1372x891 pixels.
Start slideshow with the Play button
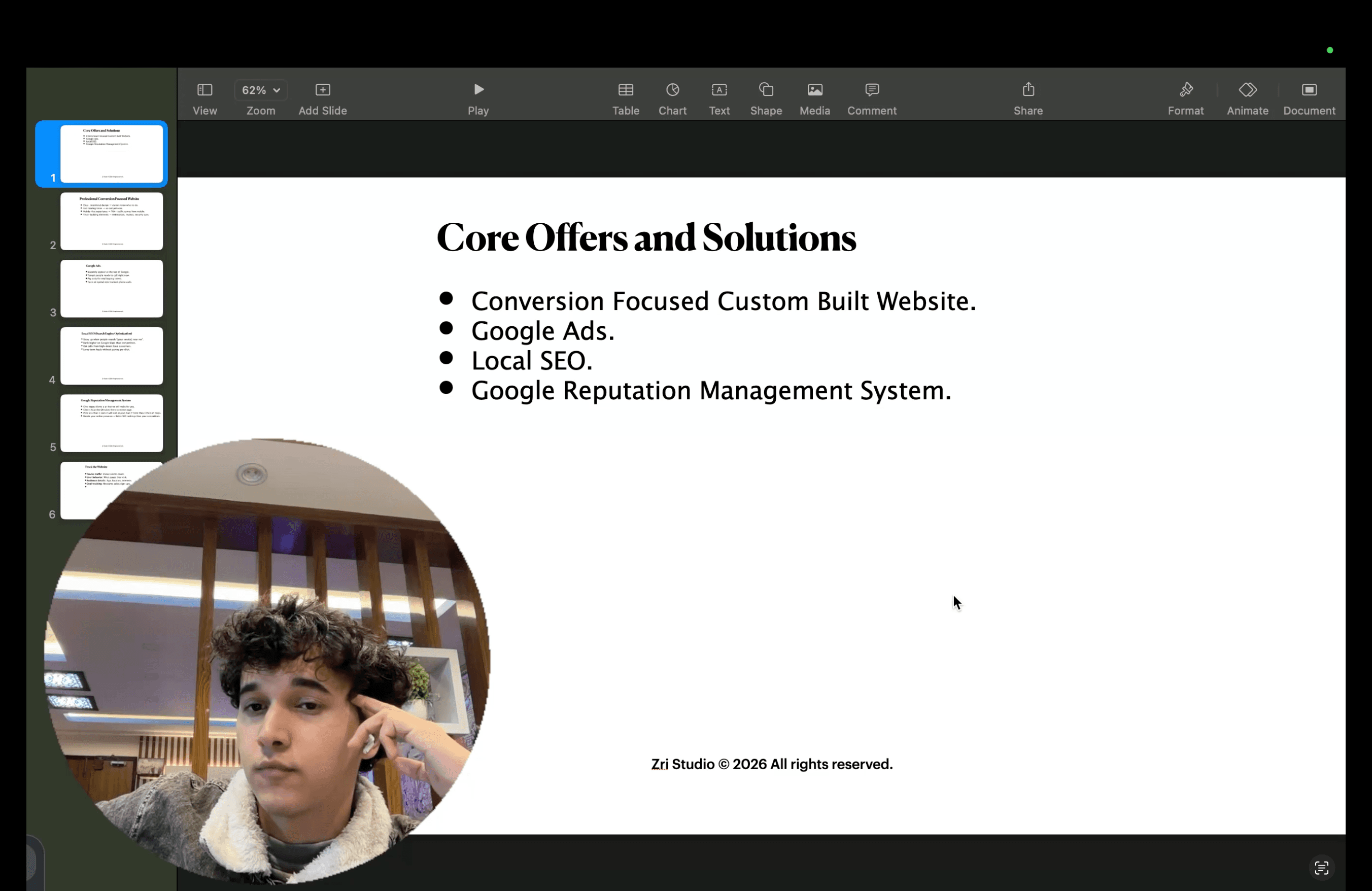coord(478,90)
